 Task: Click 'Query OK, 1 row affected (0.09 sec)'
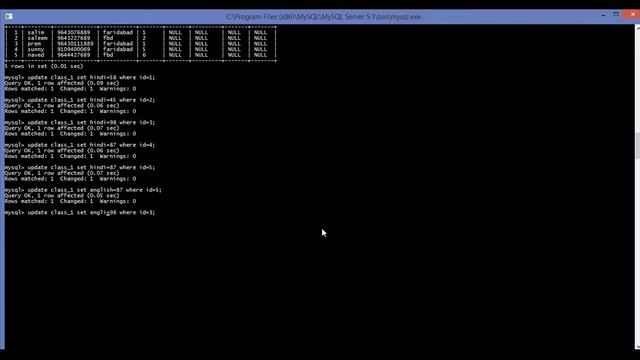(x=62, y=83)
